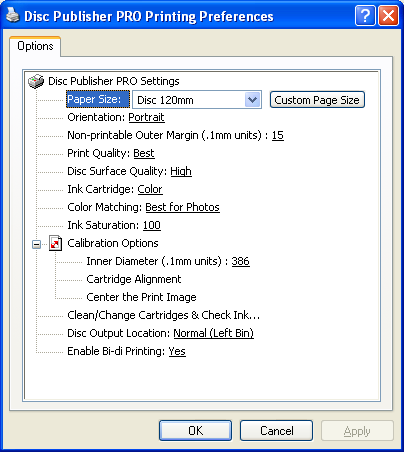The width and height of the screenshot is (404, 452).
Task: Click the Ink Saturation 100 value
Action: click(152, 225)
